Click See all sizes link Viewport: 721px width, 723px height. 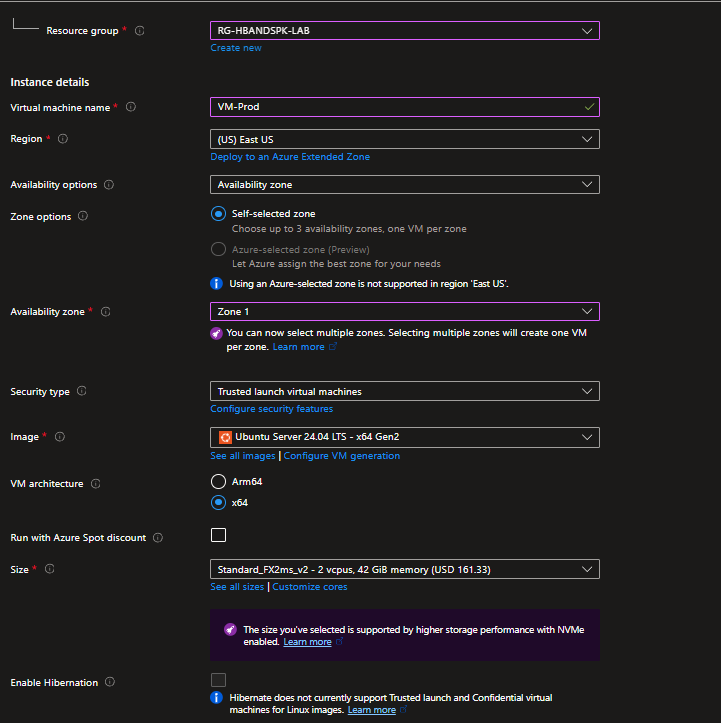237,587
